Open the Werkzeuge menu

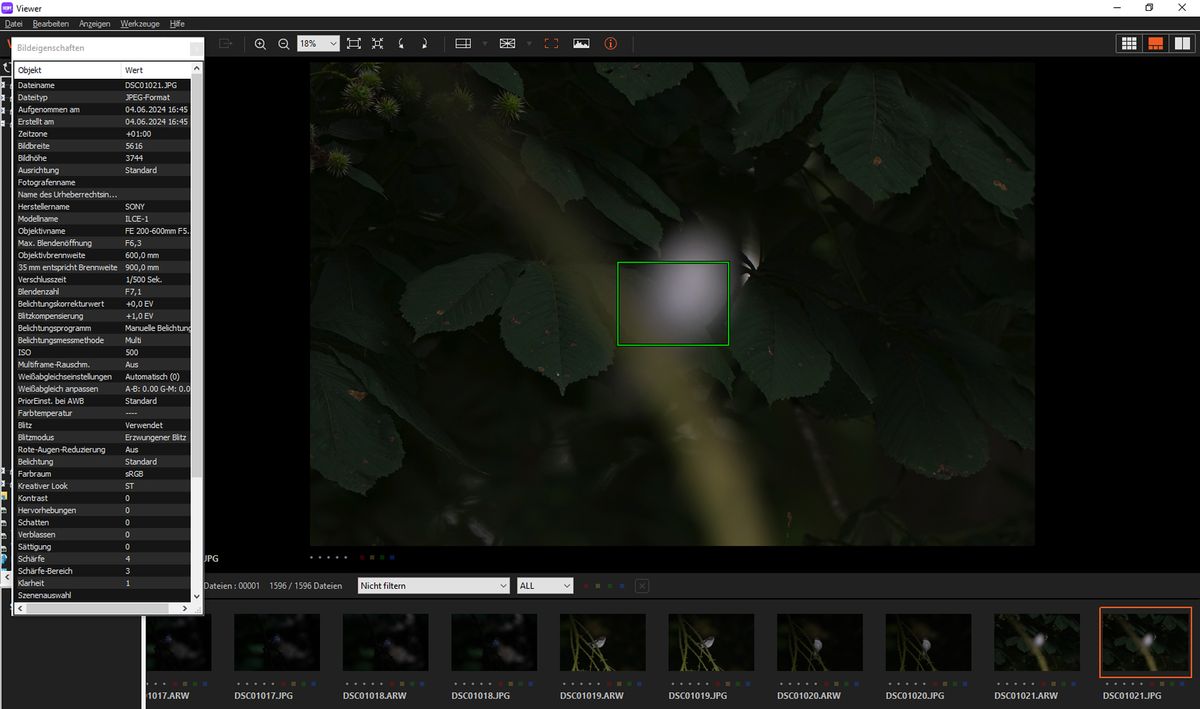pos(138,23)
